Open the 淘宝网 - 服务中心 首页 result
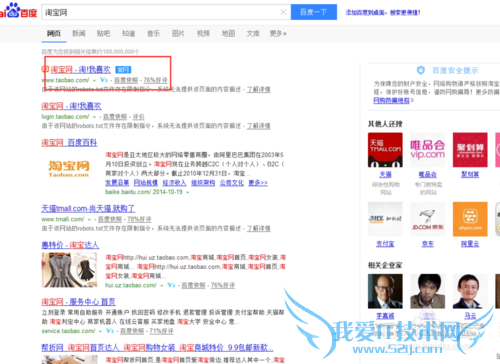Image resolution: width=500 pixels, height=364 pixels. [x=78, y=302]
